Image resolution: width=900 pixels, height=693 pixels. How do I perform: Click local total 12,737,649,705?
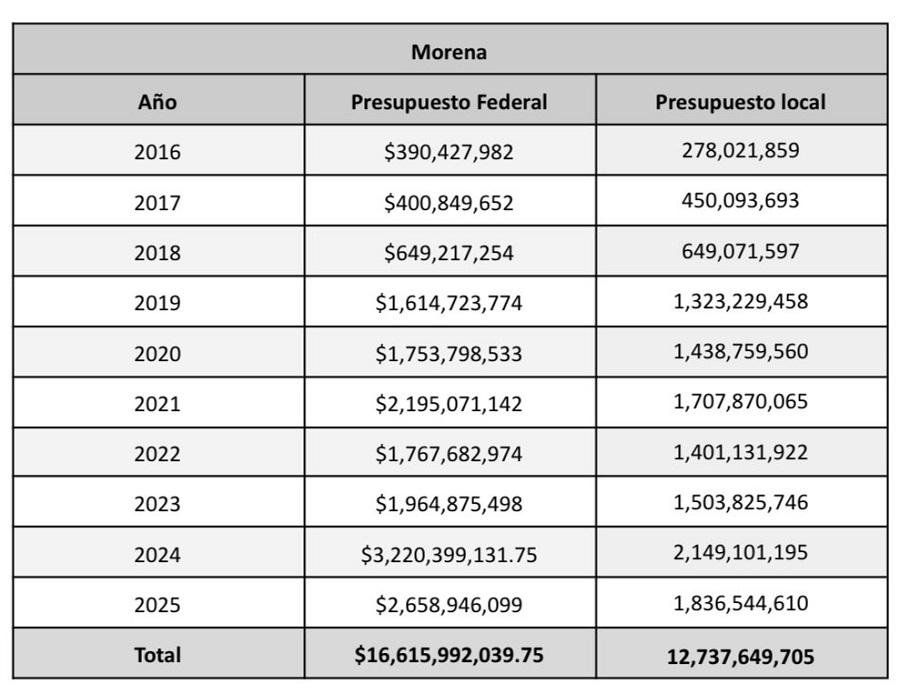[740, 656]
